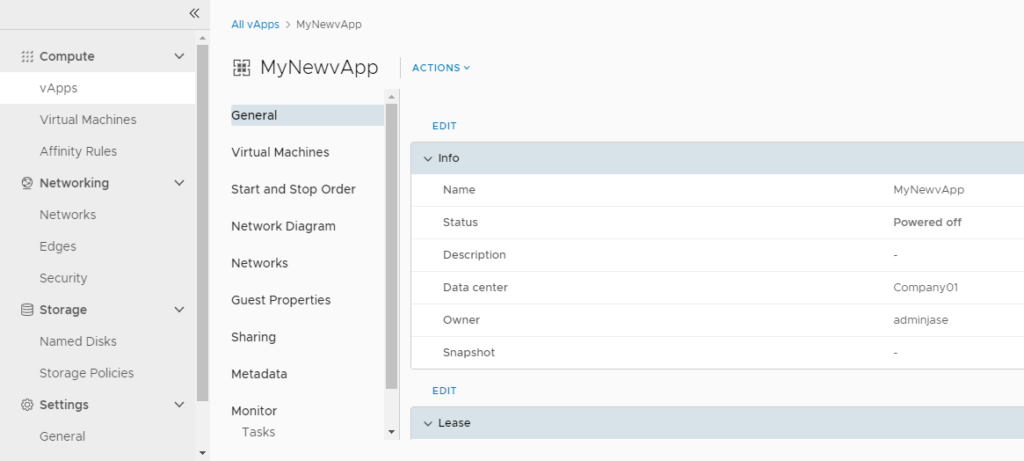This screenshot has width=1024, height=461.
Task: Open the vApp Networks tab
Action: point(259,263)
